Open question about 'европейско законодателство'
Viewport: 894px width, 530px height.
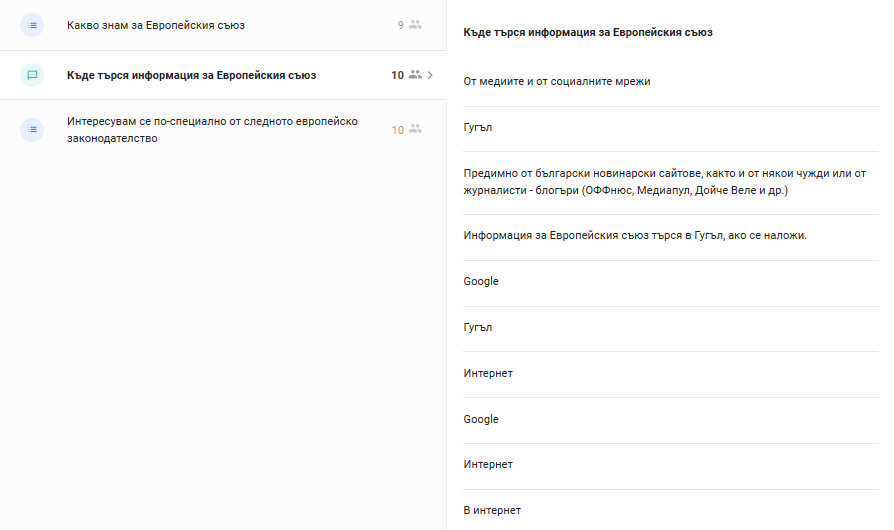coord(212,129)
